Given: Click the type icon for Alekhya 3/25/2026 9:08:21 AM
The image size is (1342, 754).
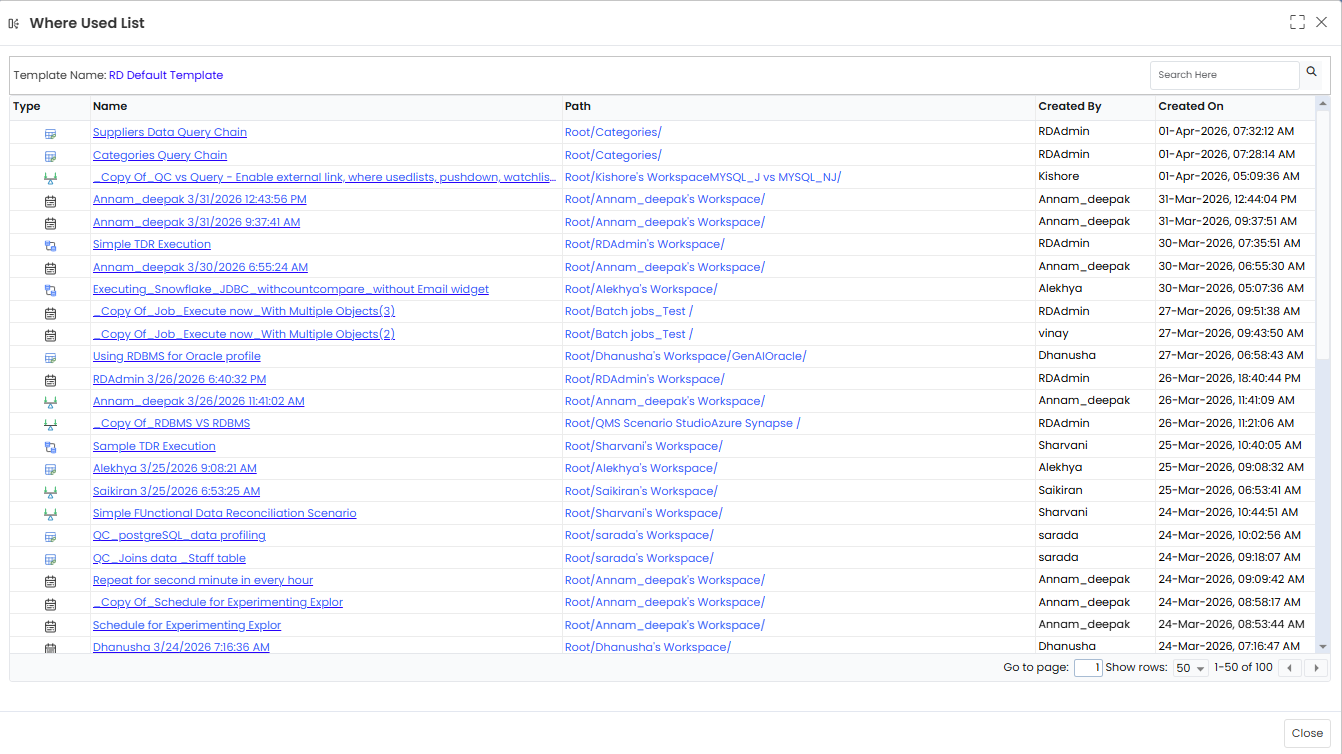Looking at the screenshot, I should (x=50, y=469).
